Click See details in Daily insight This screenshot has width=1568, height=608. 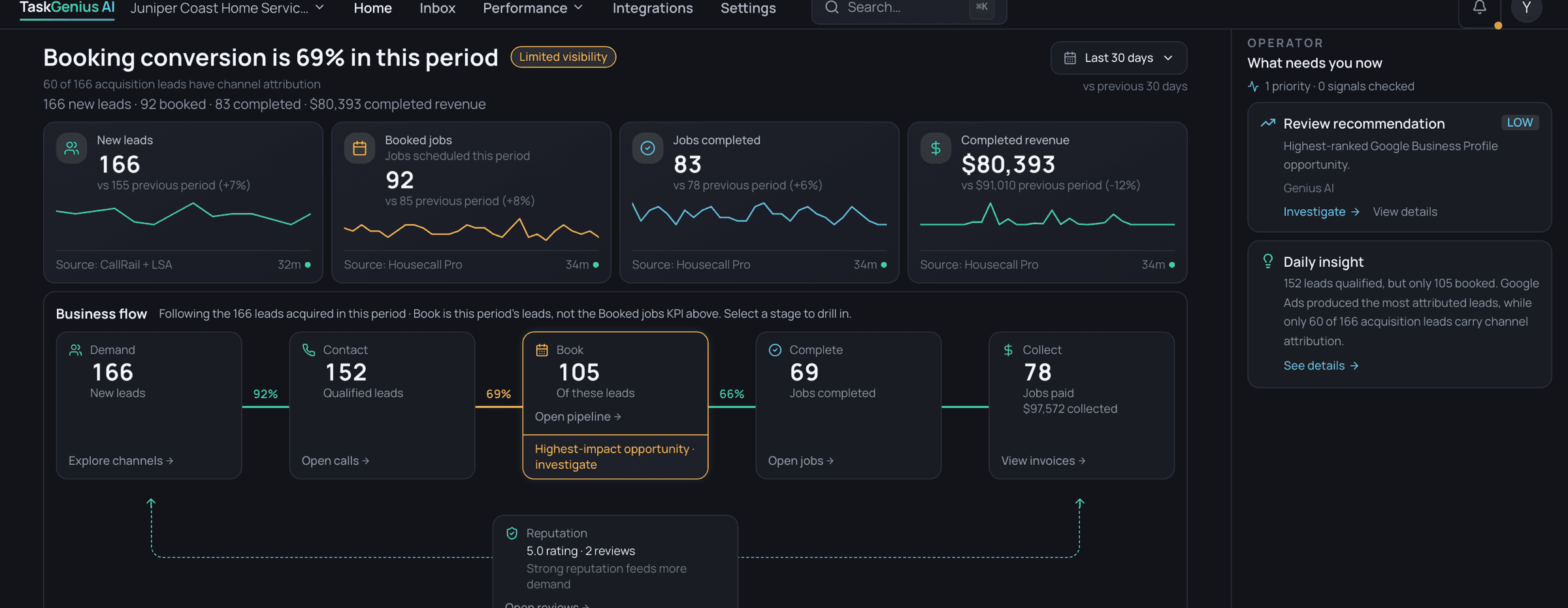pos(1320,365)
